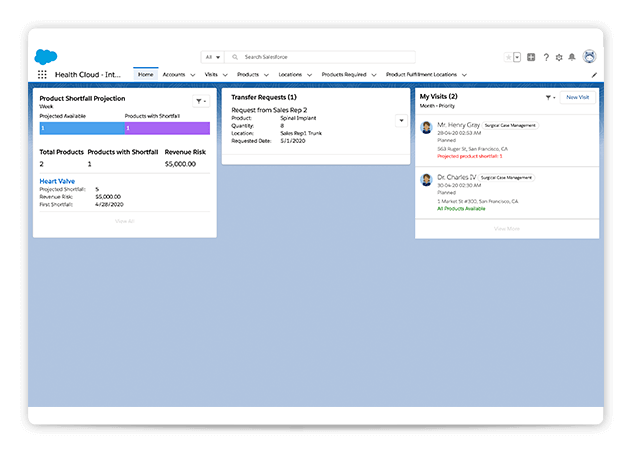The image size is (632, 456).
Task: Open the help question mark icon
Action: 546,57
